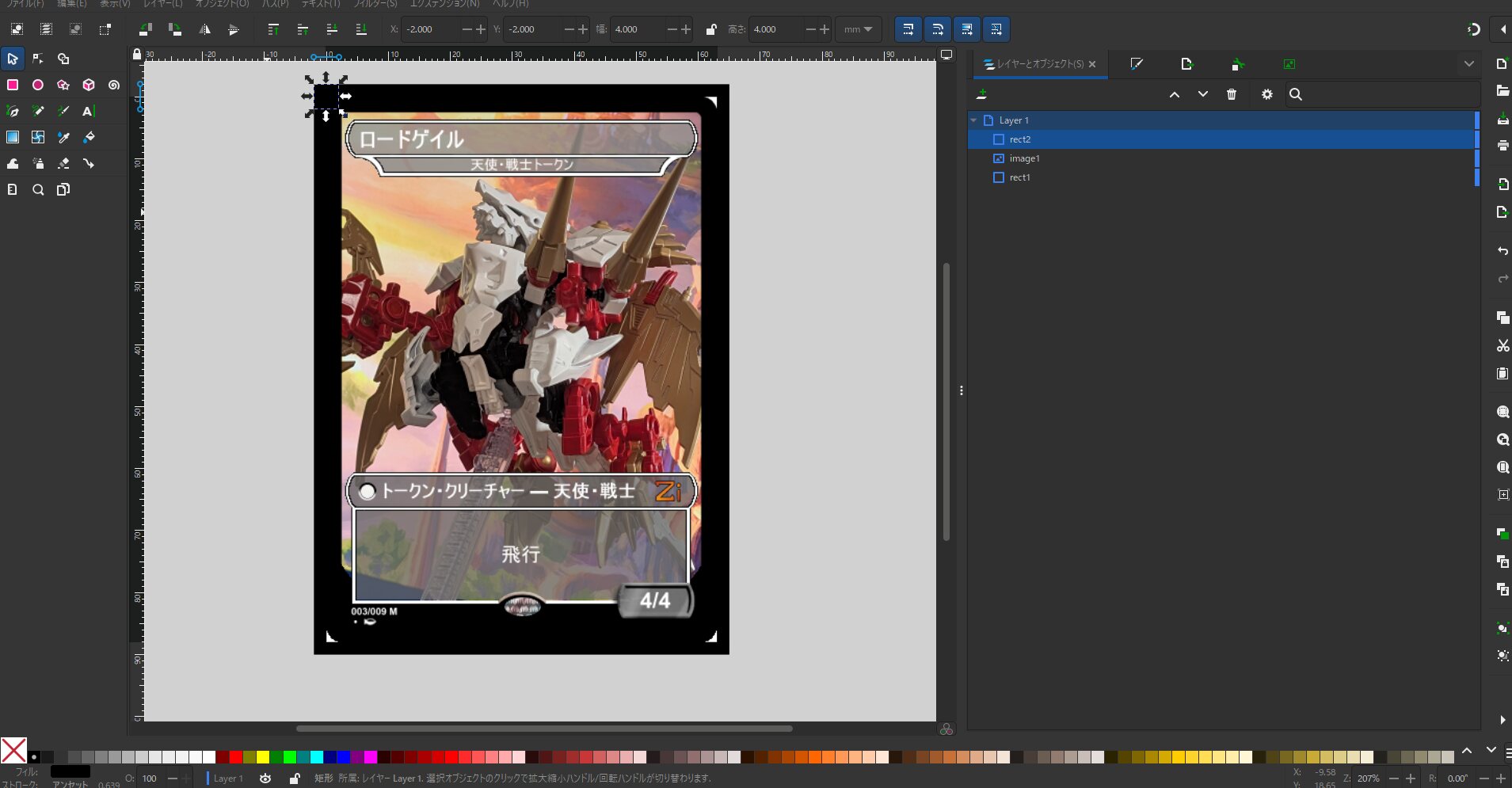Screen dimensions: 1512x788
Task: Collapse the Layer 1 tree
Action: pos(973,120)
